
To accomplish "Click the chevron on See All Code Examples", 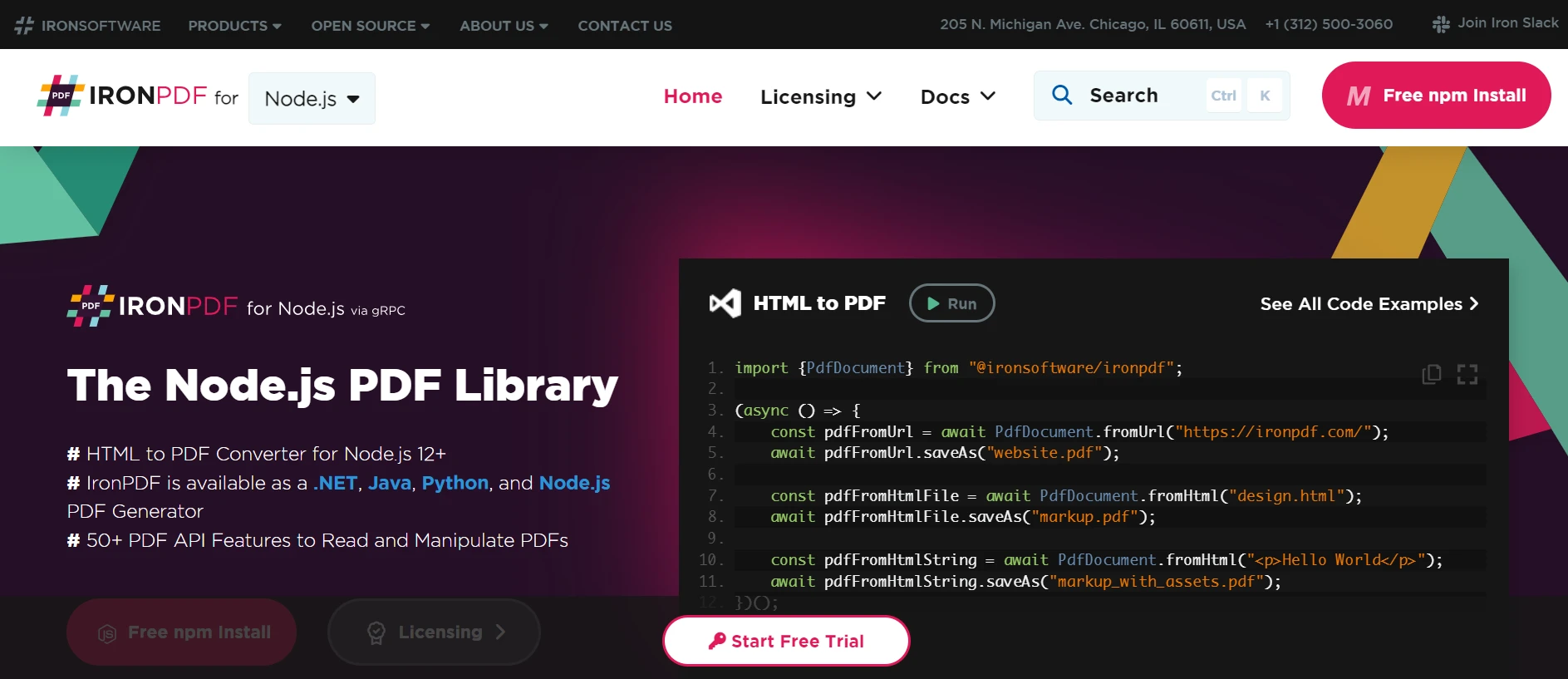I will (1474, 303).
